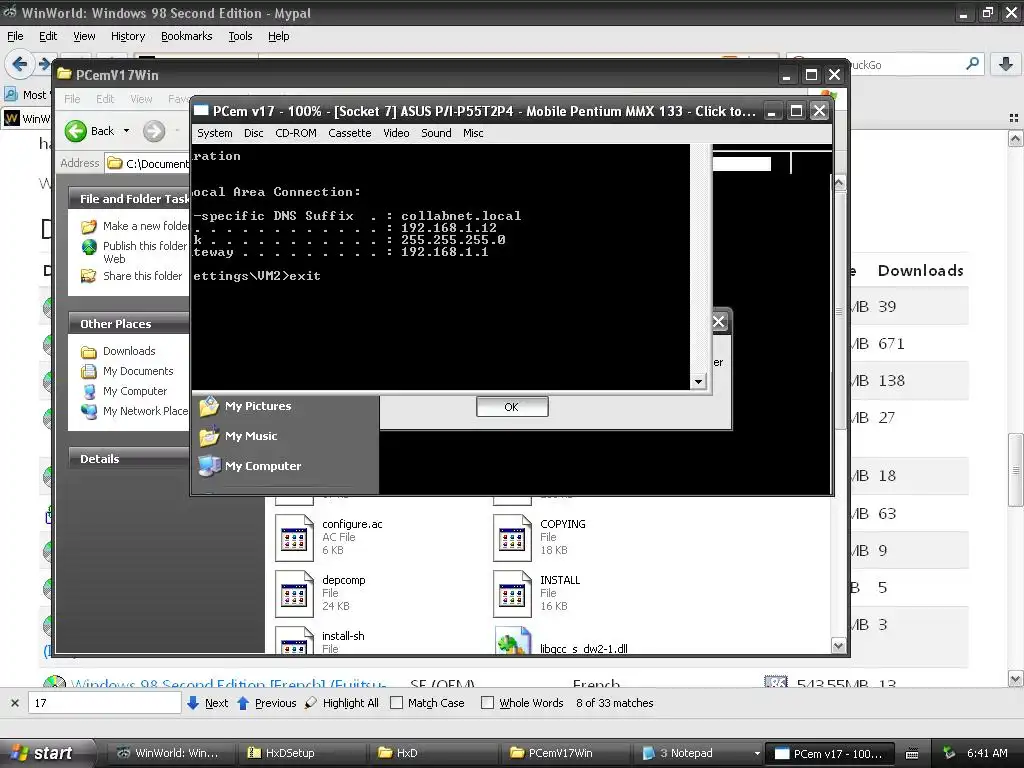Click the Forward arrow in Explorer toolbar

pos(154,131)
